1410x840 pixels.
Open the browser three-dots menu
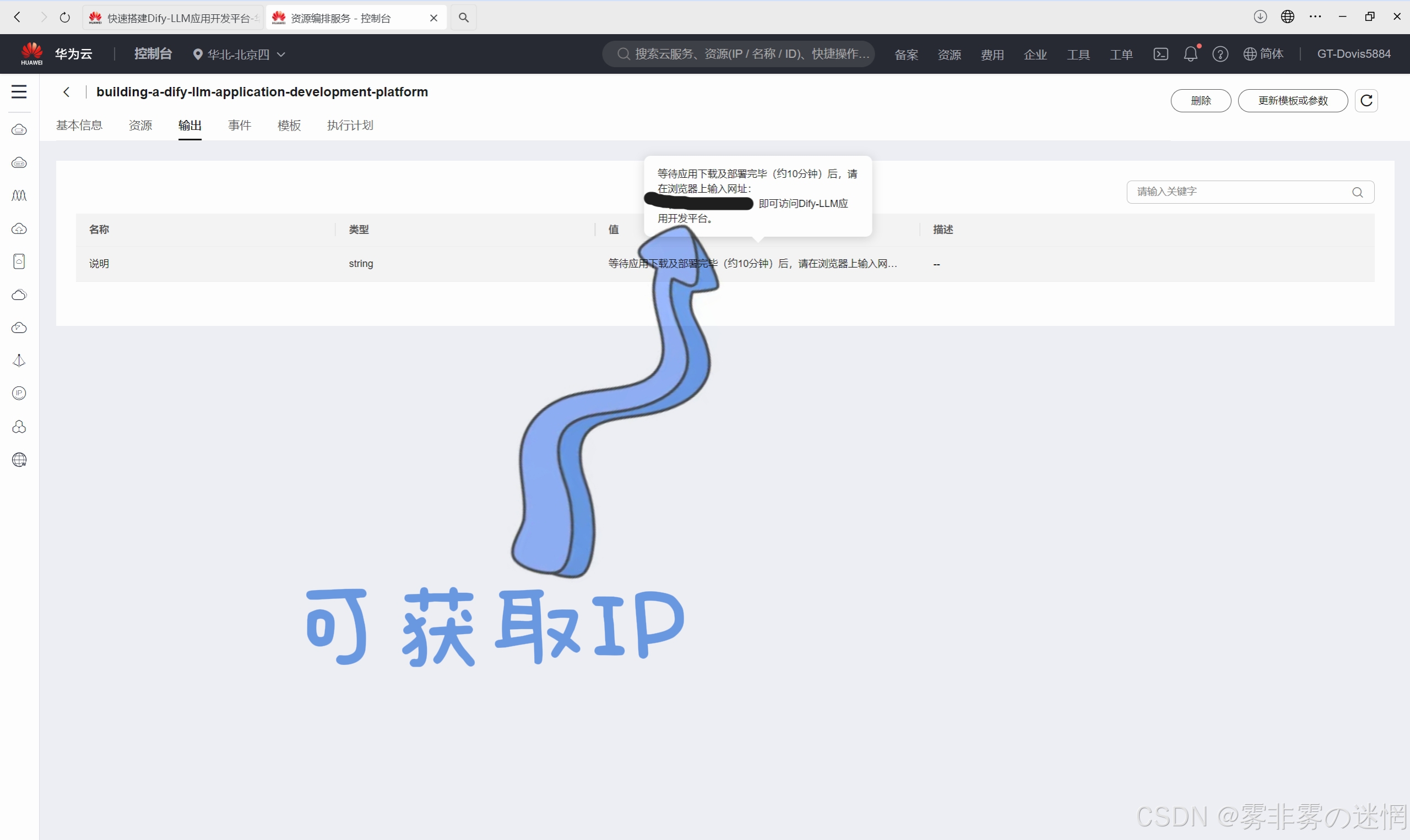pos(1315,17)
